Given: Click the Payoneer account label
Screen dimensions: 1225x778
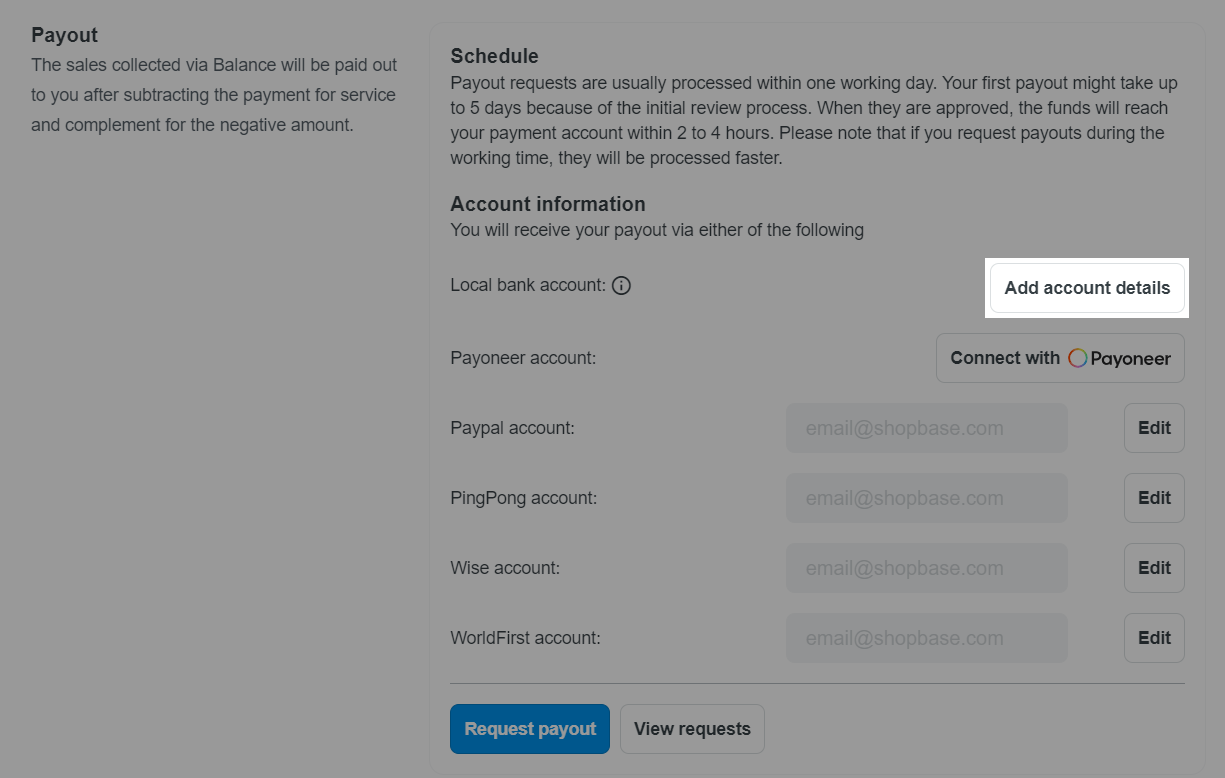Looking at the screenshot, I should click(523, 358).
